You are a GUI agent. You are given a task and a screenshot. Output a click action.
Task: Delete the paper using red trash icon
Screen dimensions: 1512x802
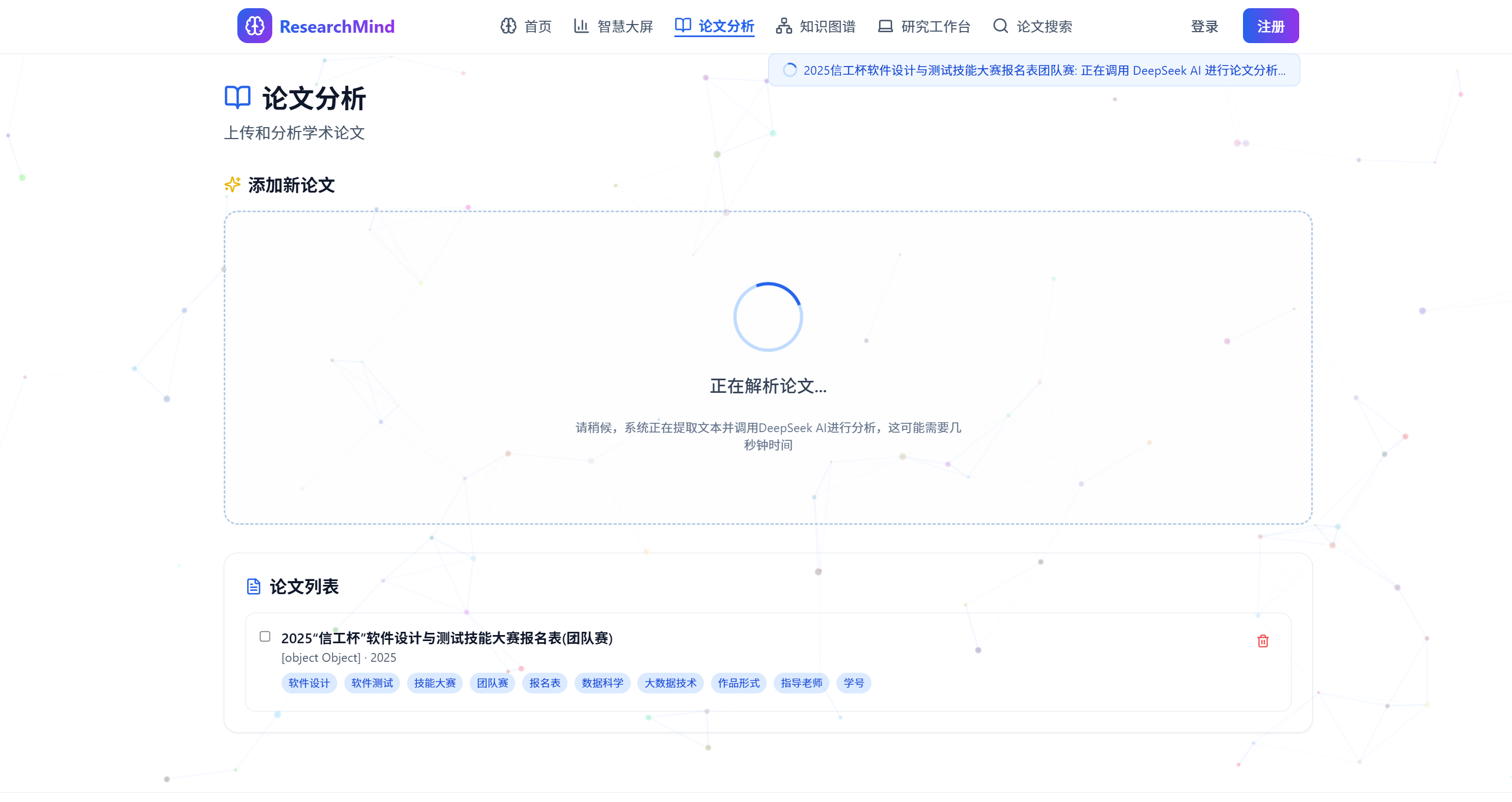point(1263,641)
